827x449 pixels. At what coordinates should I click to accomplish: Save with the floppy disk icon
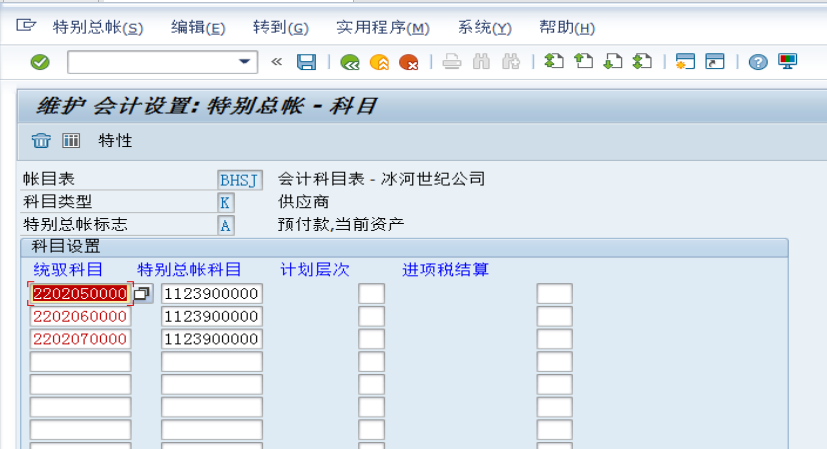(306, 62)
